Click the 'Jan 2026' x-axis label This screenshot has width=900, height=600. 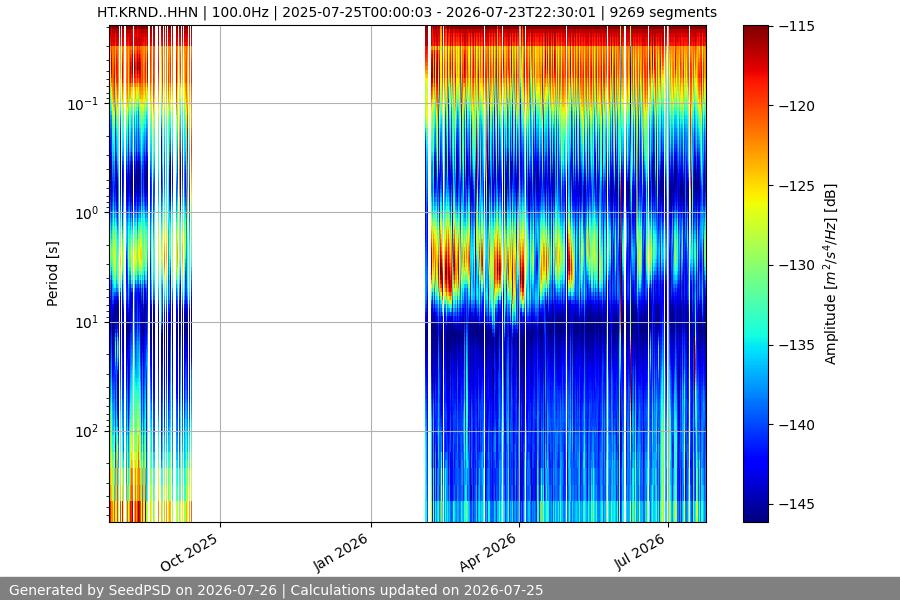pyautogui.click(x=340, y=552)
